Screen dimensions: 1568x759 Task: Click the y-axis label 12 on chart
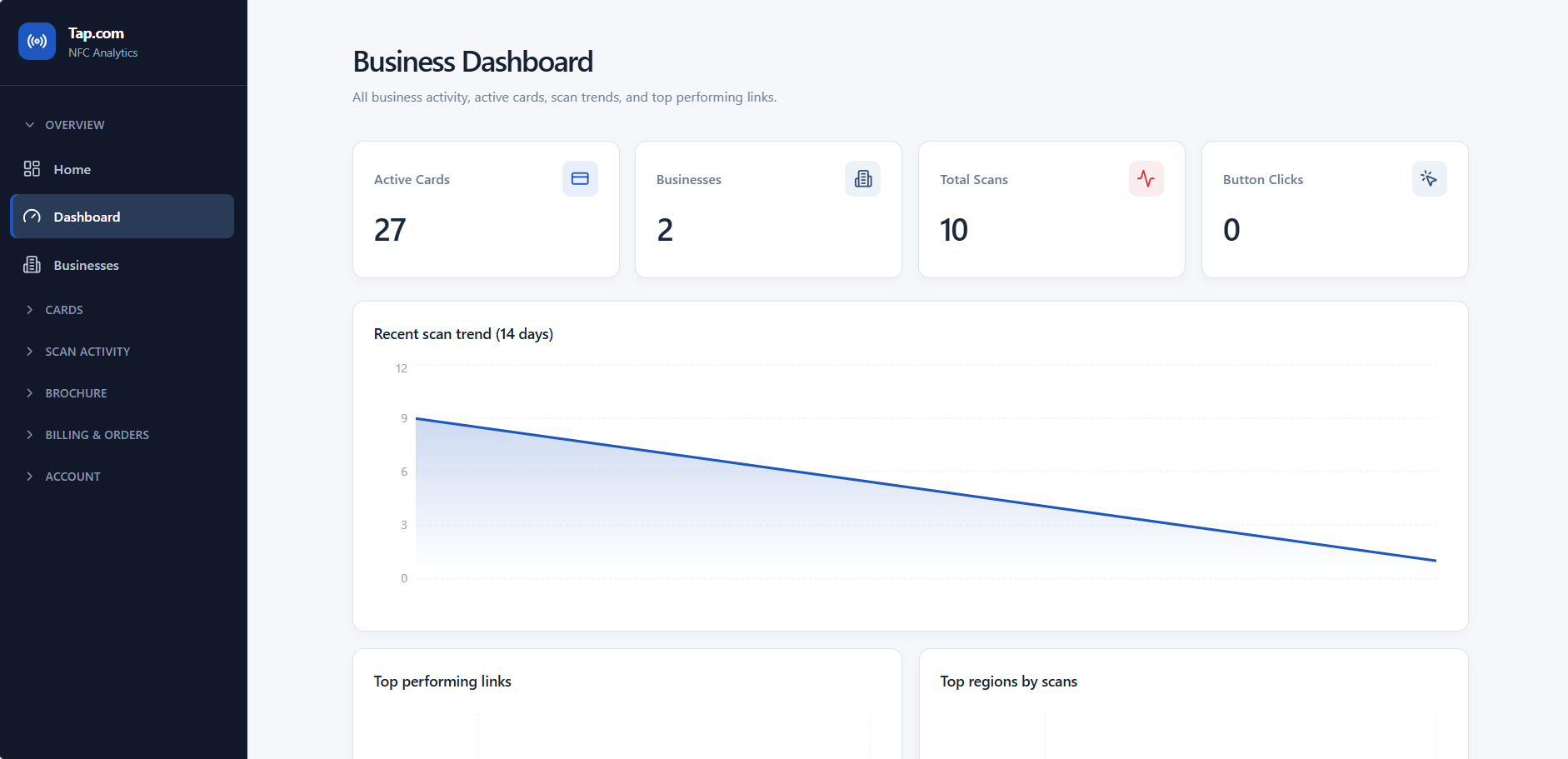click(x=402, y=368)
